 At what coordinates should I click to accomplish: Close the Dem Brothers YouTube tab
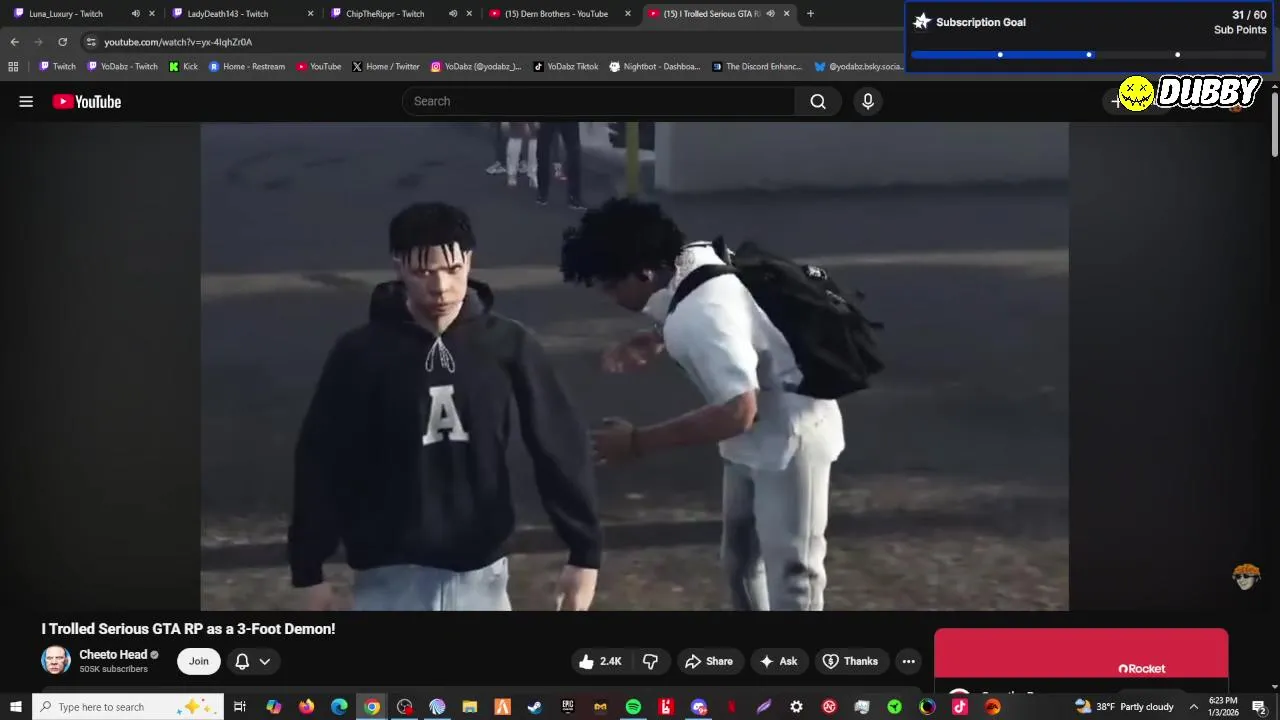click(x=628, y=14)
